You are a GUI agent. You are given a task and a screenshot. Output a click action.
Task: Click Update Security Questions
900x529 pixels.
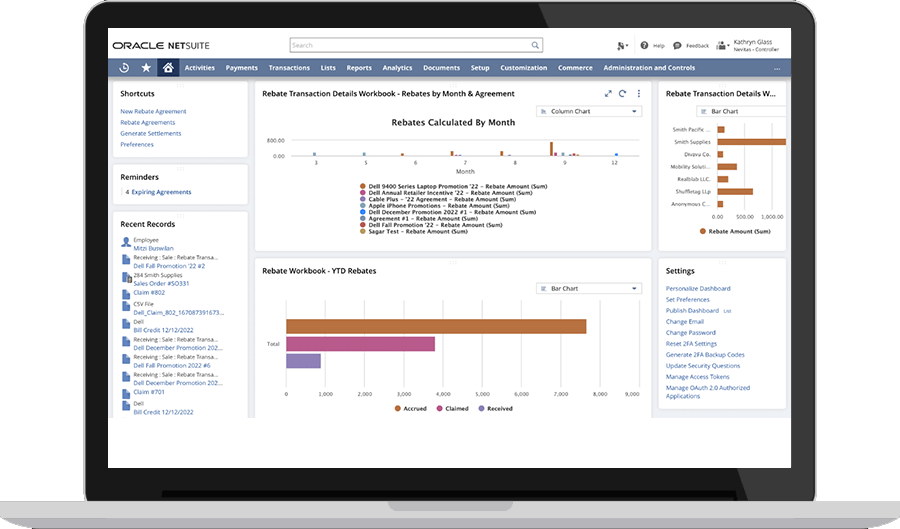(703, 365)
